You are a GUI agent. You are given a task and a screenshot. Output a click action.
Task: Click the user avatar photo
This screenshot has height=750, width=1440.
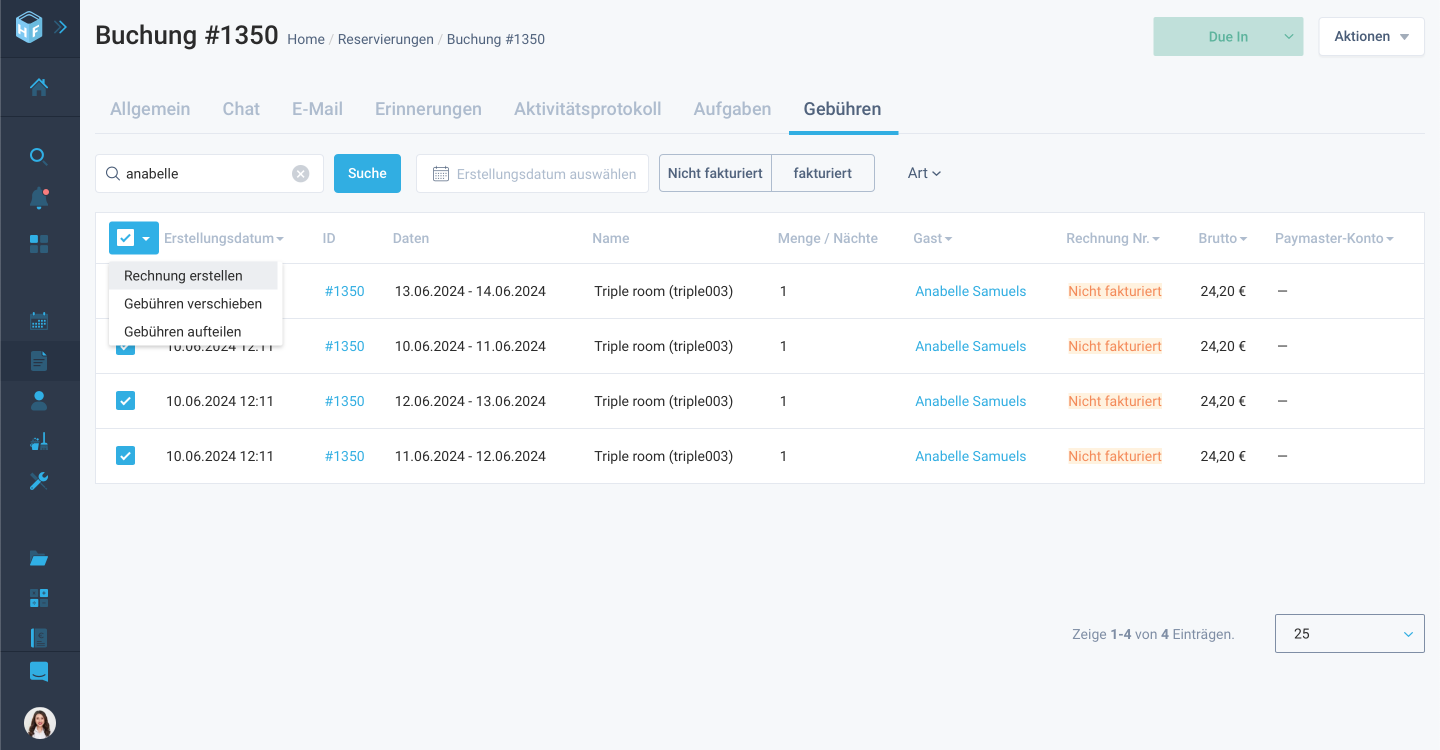[x=39, y=722]
